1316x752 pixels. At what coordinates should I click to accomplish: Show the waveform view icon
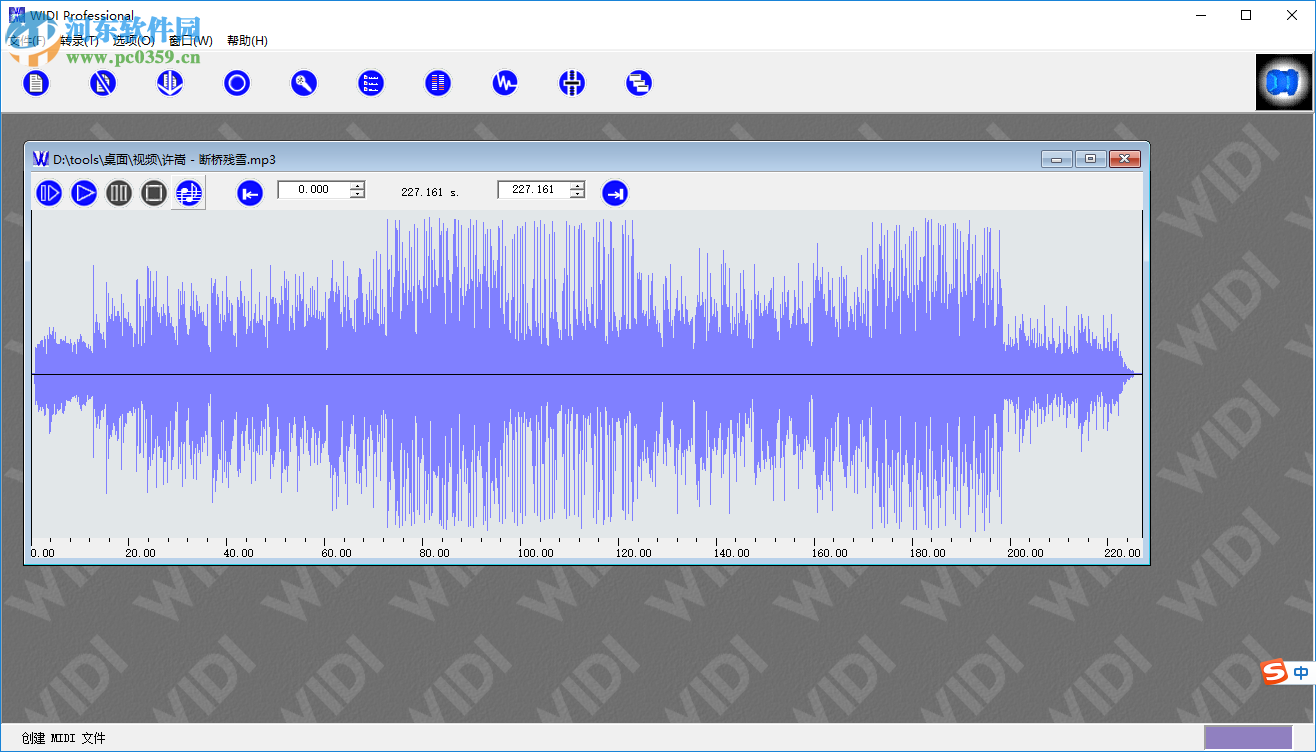pos(504,83)
